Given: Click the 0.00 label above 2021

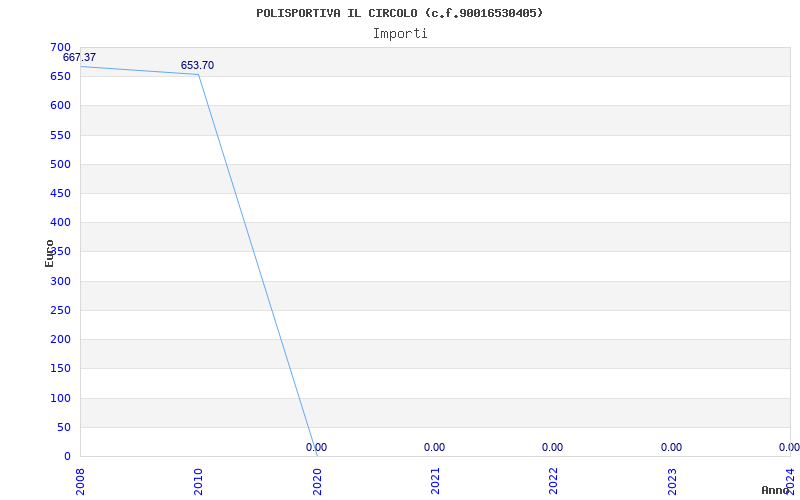Looking at the screenshot, I should (x=434, y=447).
